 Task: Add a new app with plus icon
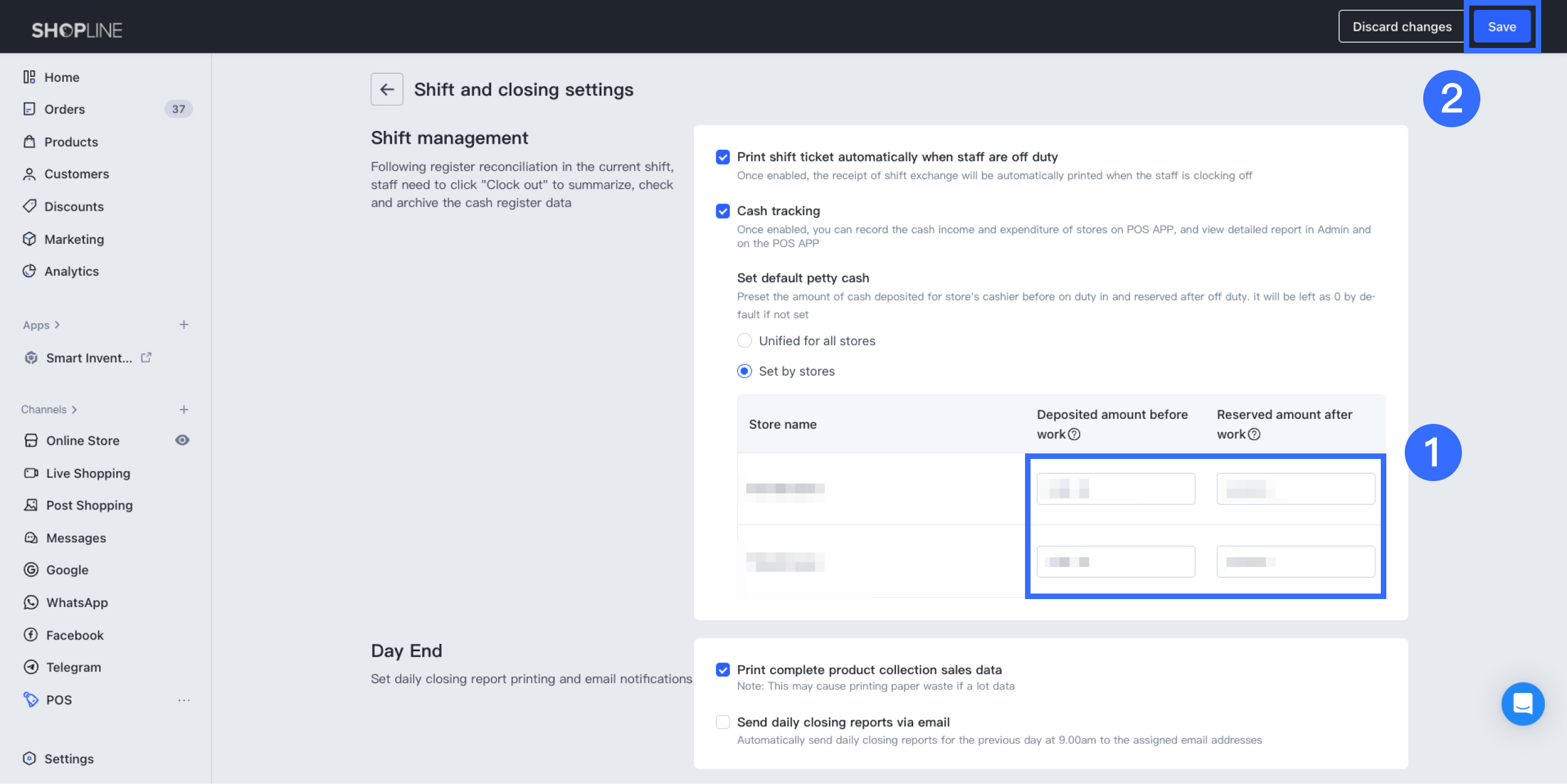click(184, 324)
